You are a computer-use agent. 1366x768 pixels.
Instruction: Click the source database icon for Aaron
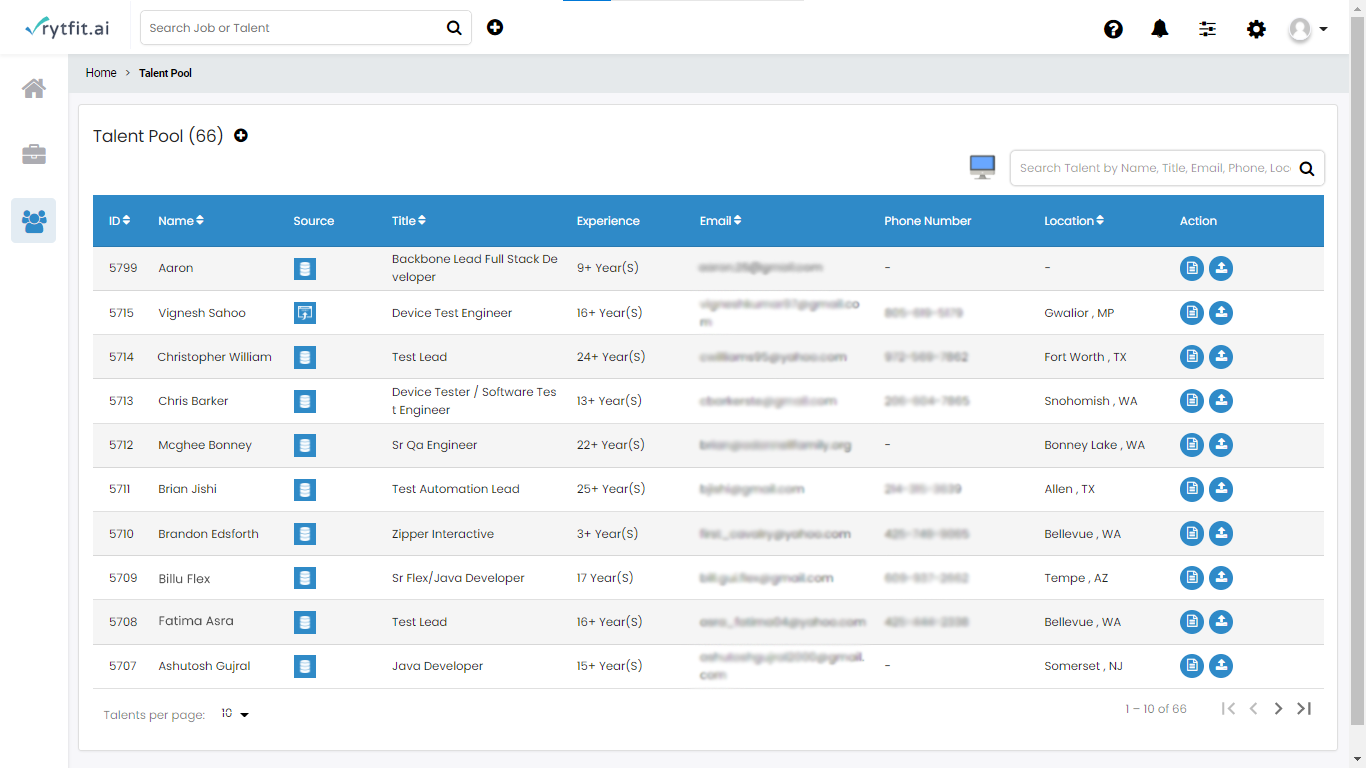[305, 269]
